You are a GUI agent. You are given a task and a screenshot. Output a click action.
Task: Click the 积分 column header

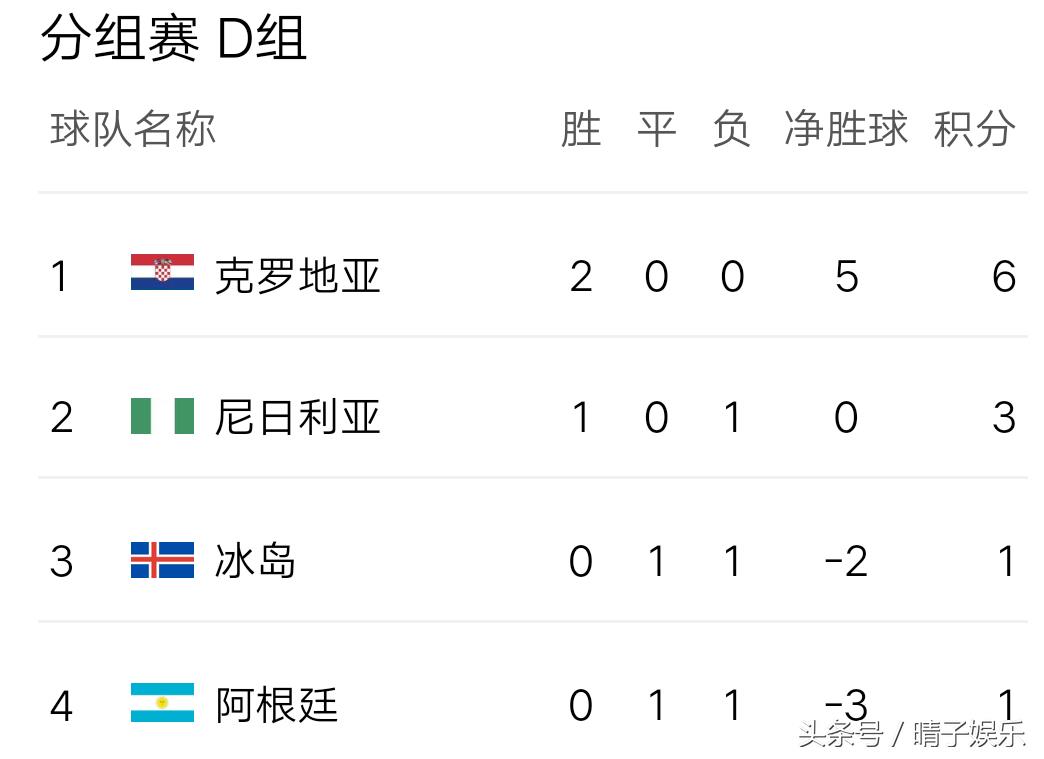(974, 130)
